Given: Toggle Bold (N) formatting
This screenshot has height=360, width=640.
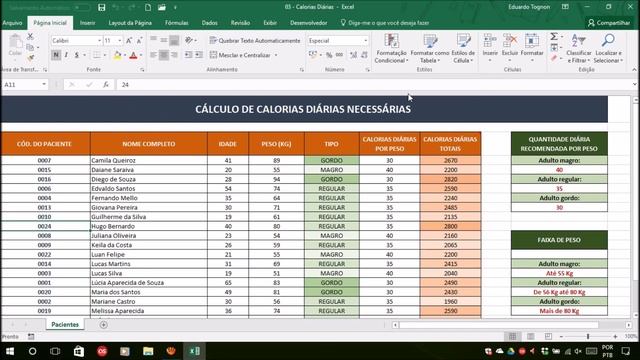Looking at the screenshot, I should (56, 55).
